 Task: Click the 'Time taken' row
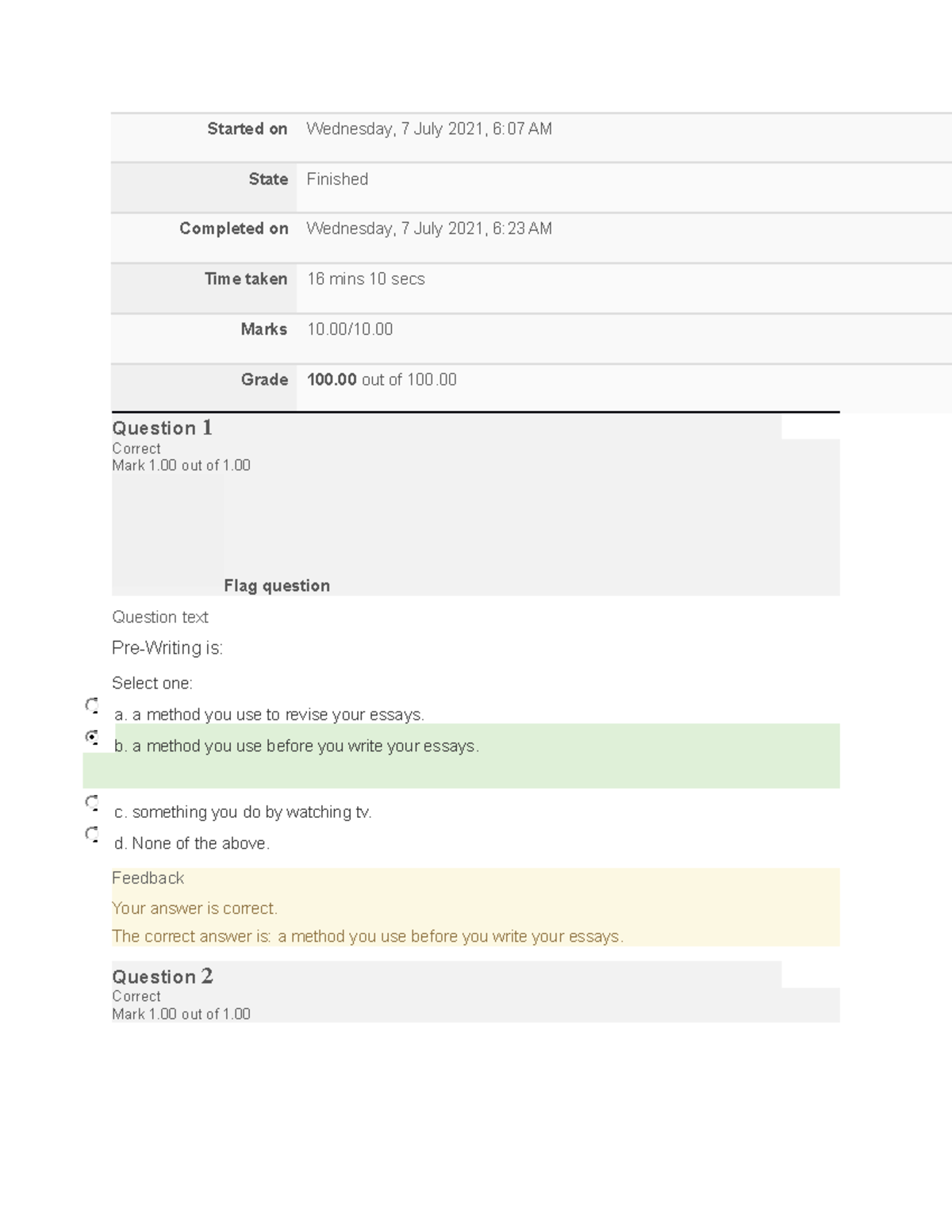coord(365,279)
